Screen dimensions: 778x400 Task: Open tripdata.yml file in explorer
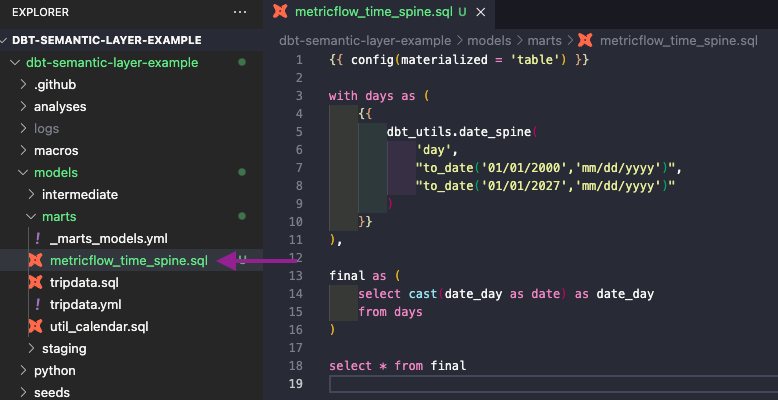(x=86, y=304)
